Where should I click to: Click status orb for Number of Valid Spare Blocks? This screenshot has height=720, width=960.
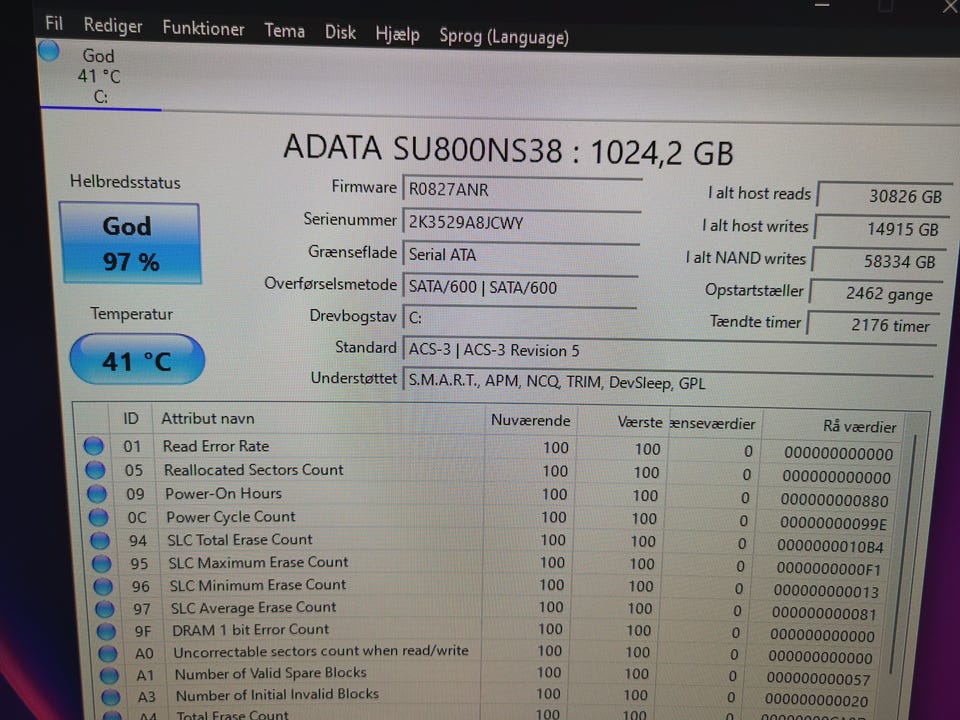pos(109,675)
